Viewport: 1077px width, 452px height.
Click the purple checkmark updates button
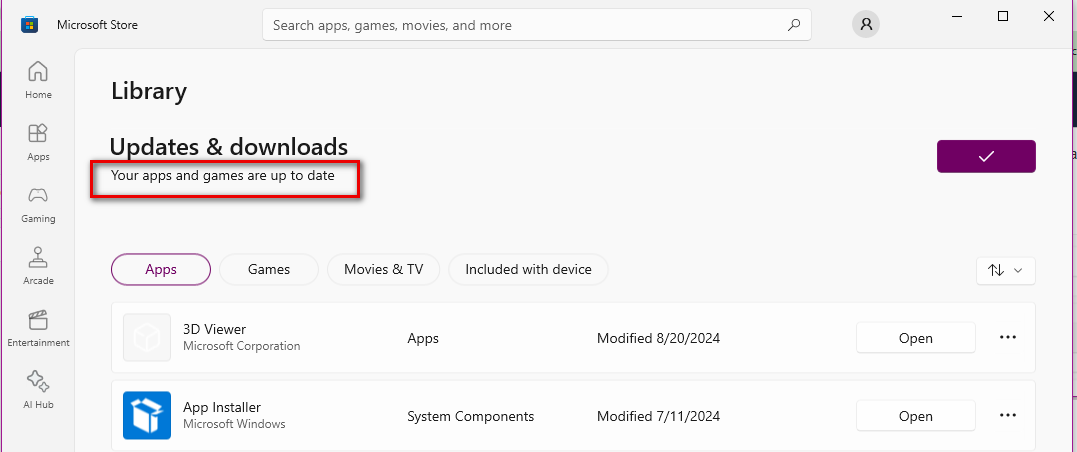(986, 157)
